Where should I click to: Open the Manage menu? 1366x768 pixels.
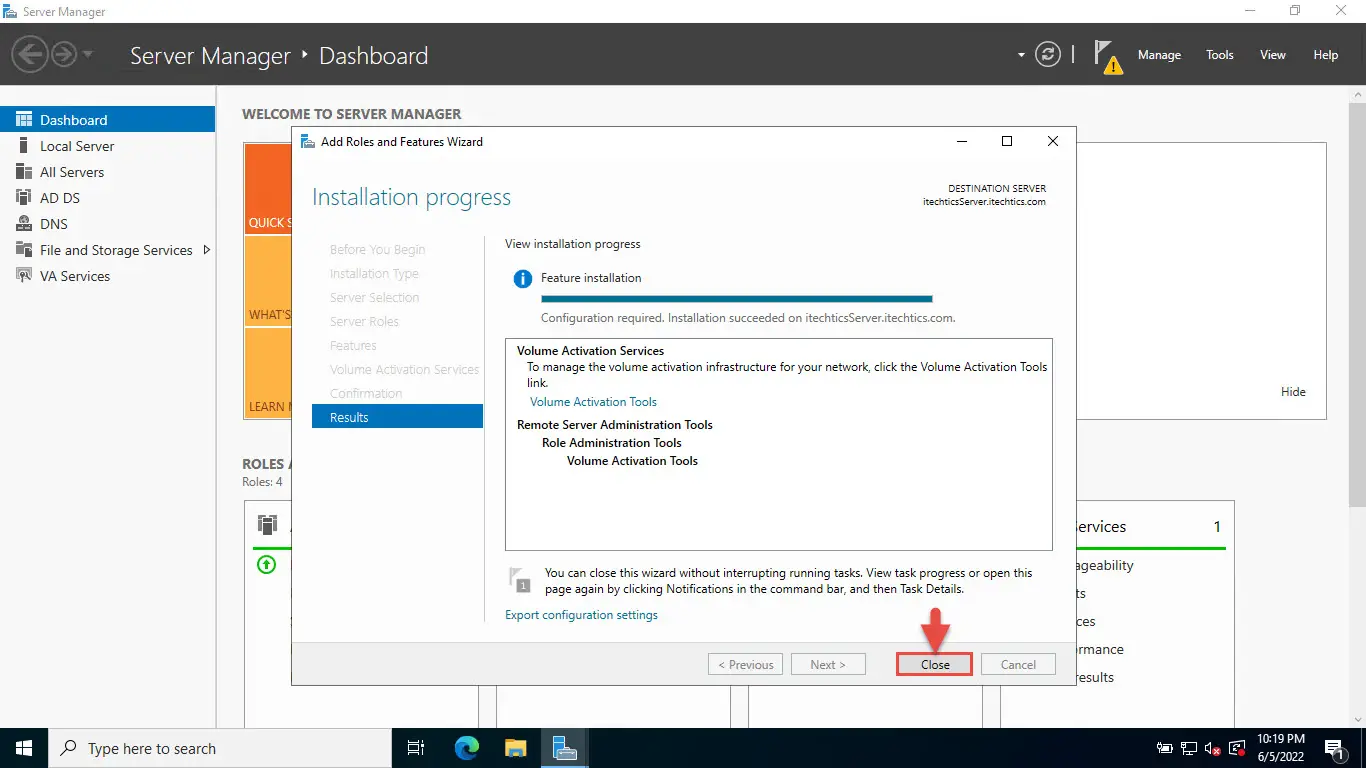1159,55
